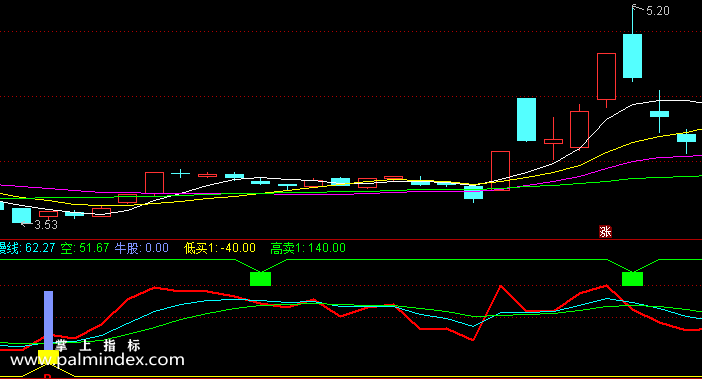
Task: Select the first green sell signal block
Action: (x=260, y=279)
